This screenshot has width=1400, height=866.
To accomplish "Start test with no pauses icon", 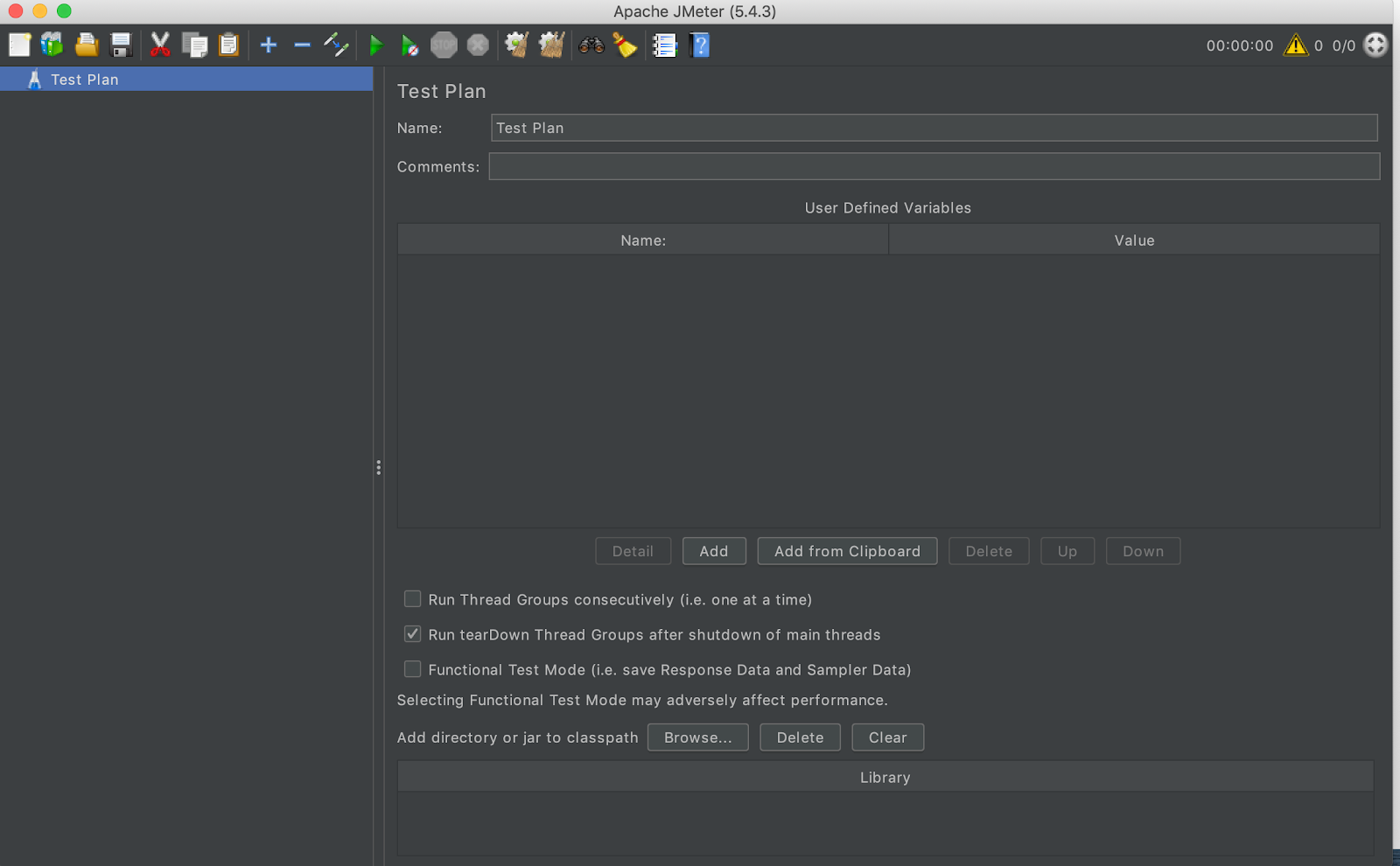I will [409, 45].
